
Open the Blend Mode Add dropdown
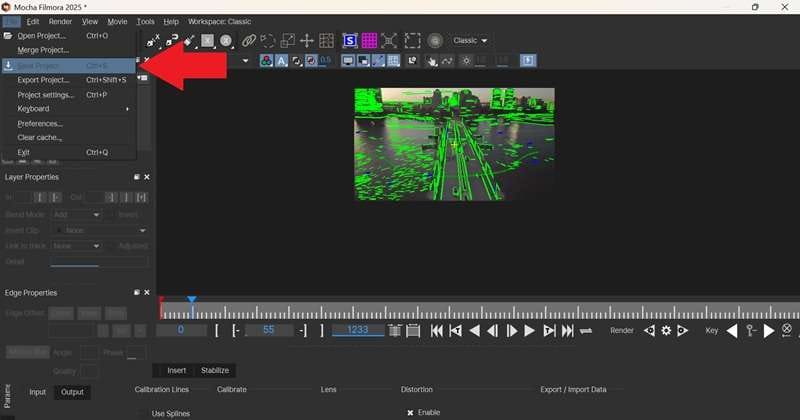pos(77,215)
